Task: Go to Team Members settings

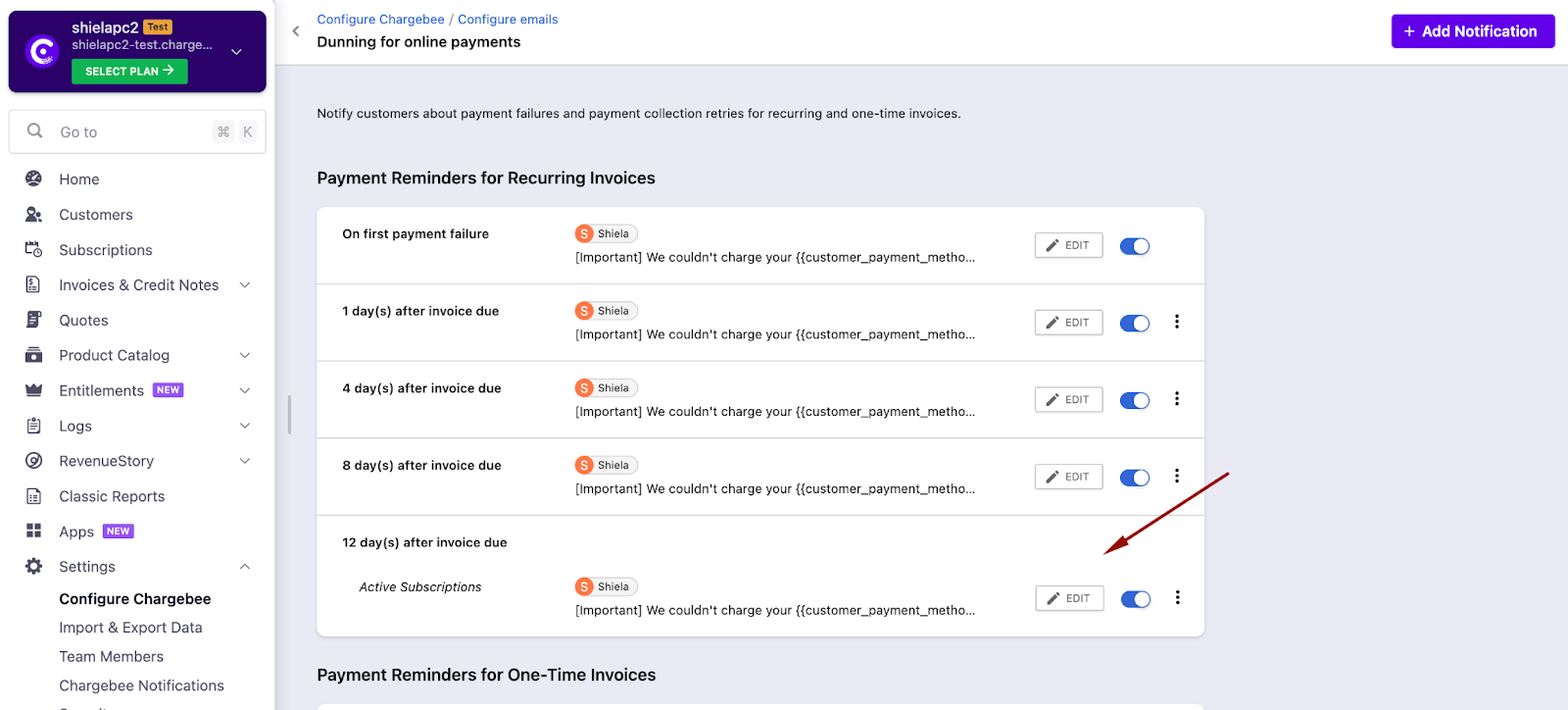Action: 111,656
